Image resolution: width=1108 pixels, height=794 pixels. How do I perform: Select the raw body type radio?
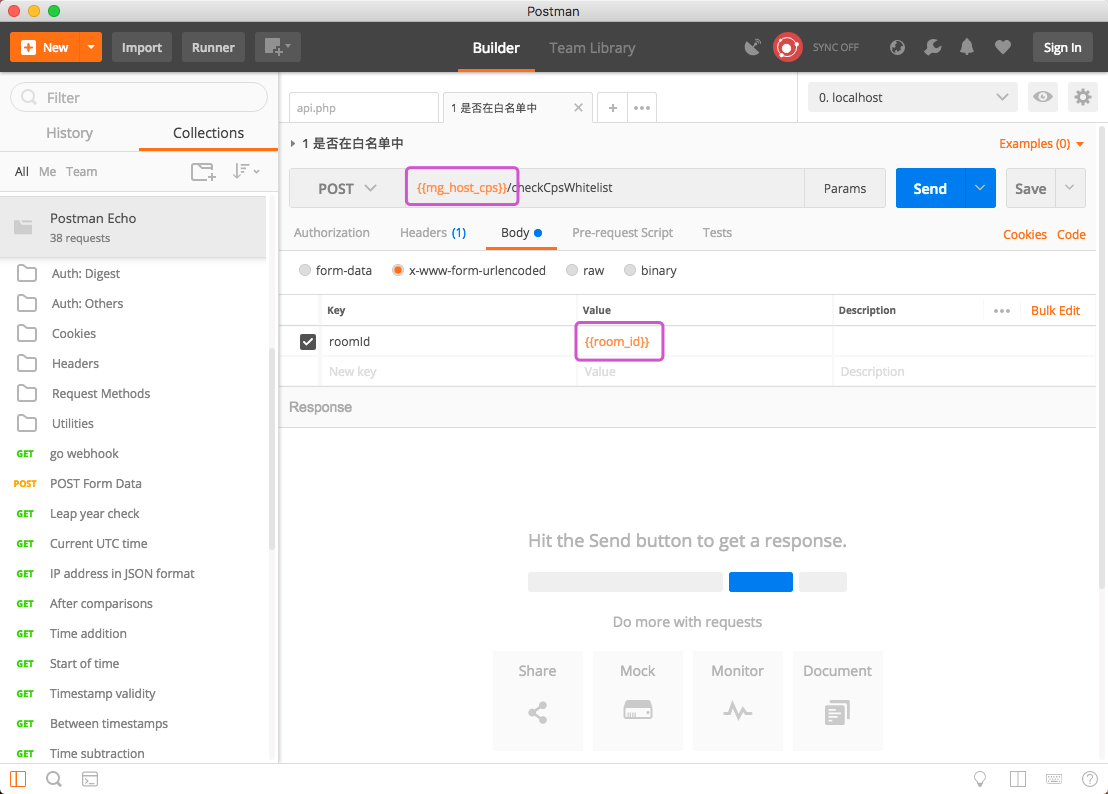point(572,270)
